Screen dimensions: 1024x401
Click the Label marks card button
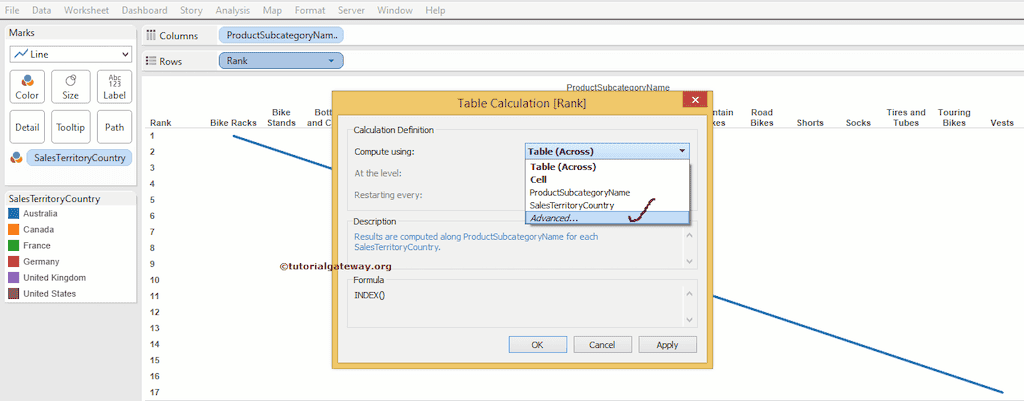(x=114, y=88)
